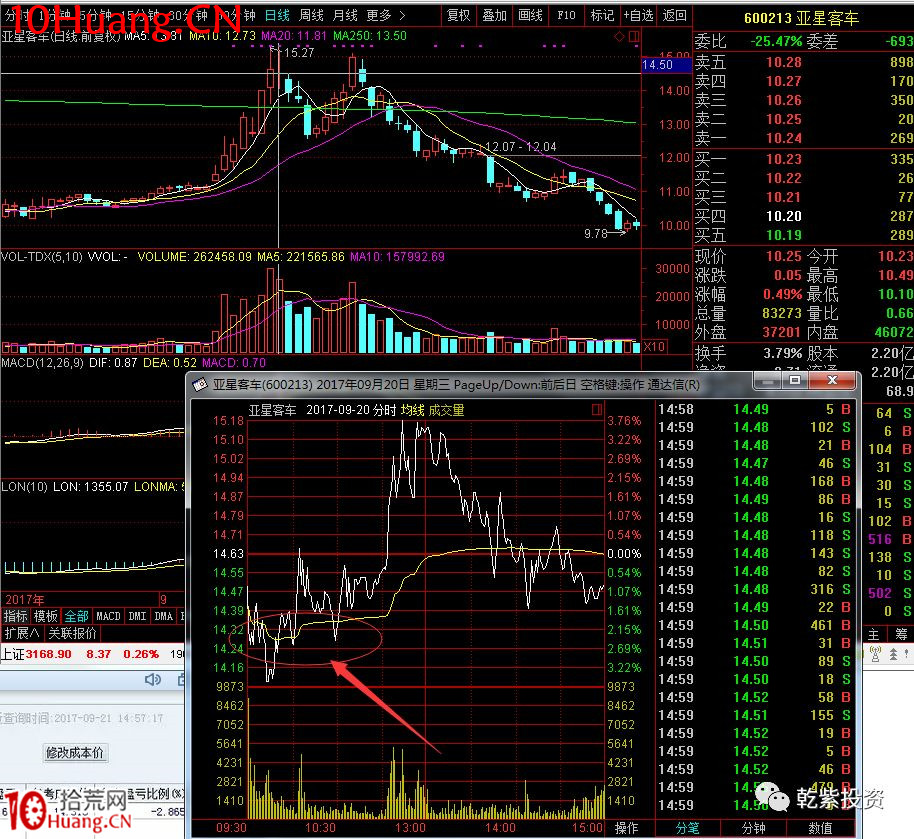Select the 筹 chip tab in right panel
914x839 pixels.
(x=901, y=634)
